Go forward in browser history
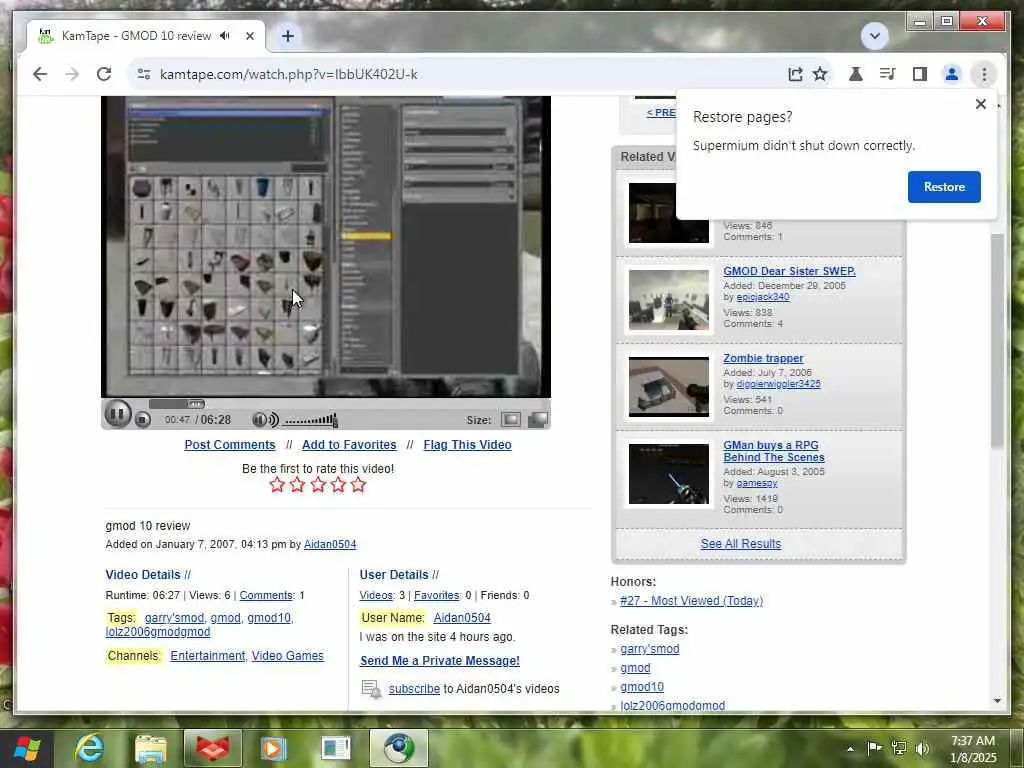The width and height of the screenshot is (1024, 768). pos(72,74)
